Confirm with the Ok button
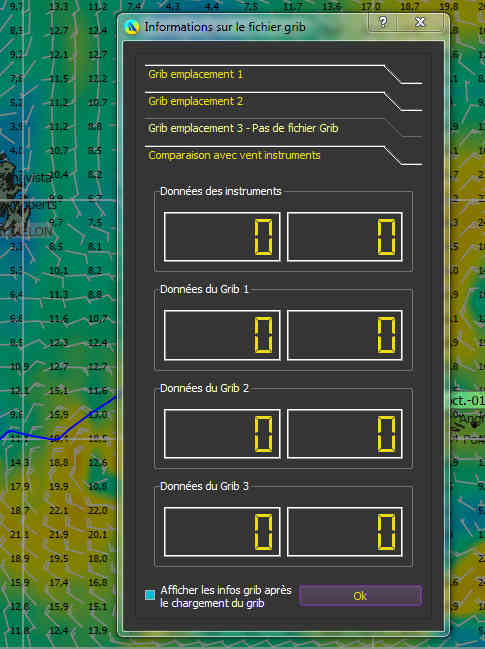This screenshot has width=485, height=649. click(360, 596)
